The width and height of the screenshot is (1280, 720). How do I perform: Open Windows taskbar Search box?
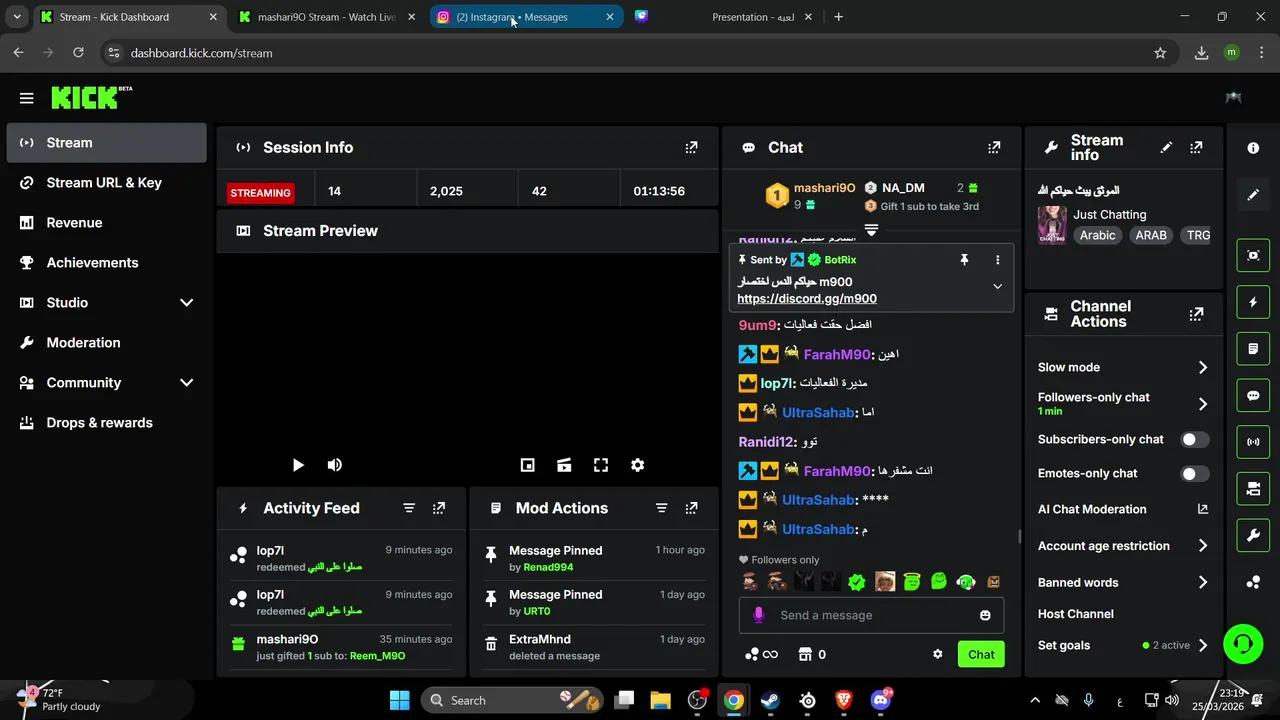[513, 700]
